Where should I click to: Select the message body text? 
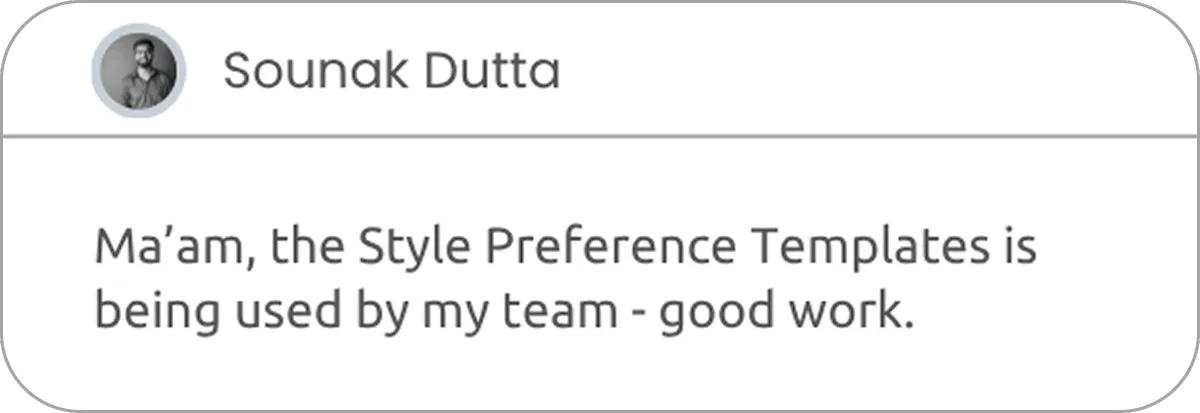tap(565, 281)
